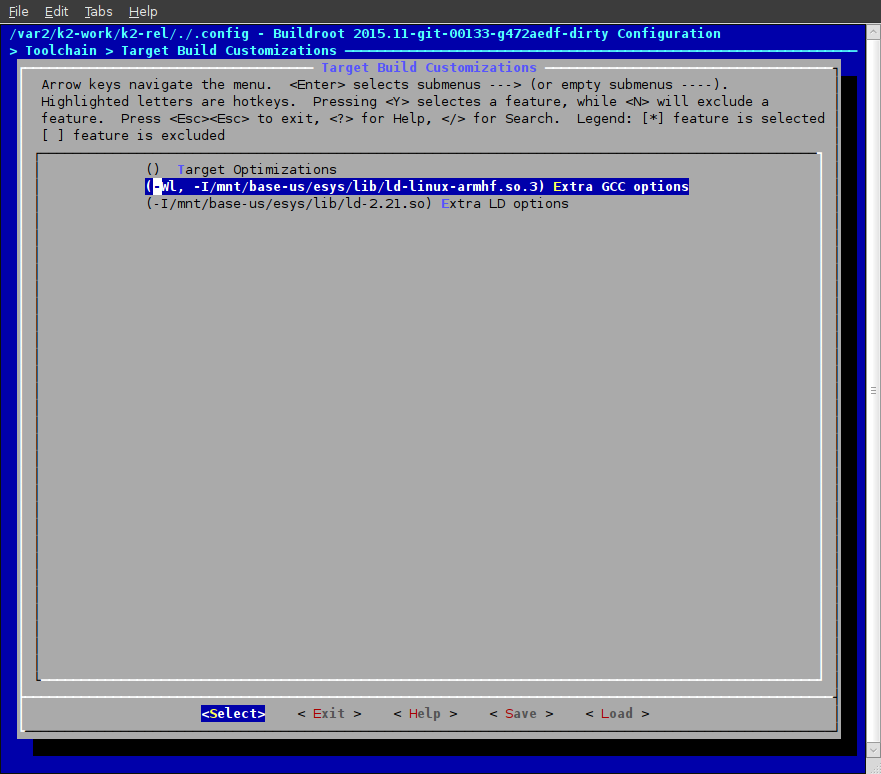
Task: Click the 'Toolchain > Target Build Customizations' breadcrumb
Action: click(173, 51)
